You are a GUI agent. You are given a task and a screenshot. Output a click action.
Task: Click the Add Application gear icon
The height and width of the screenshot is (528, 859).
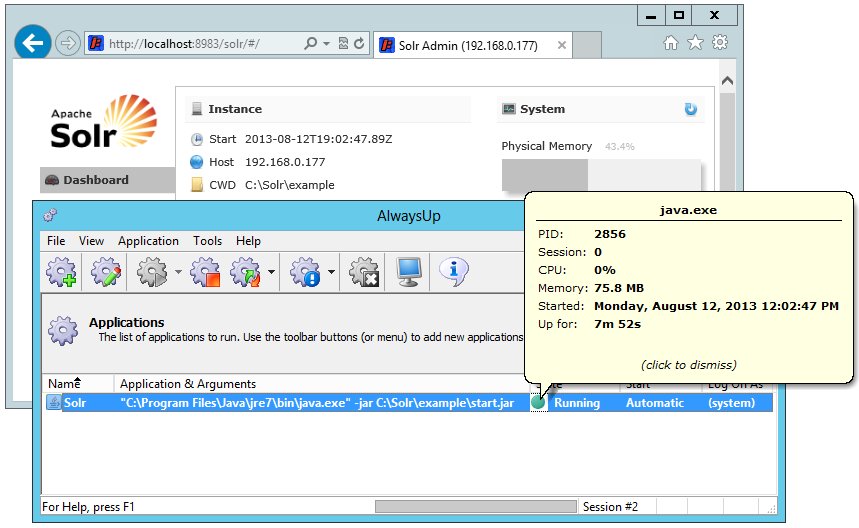tap(61, 272)
